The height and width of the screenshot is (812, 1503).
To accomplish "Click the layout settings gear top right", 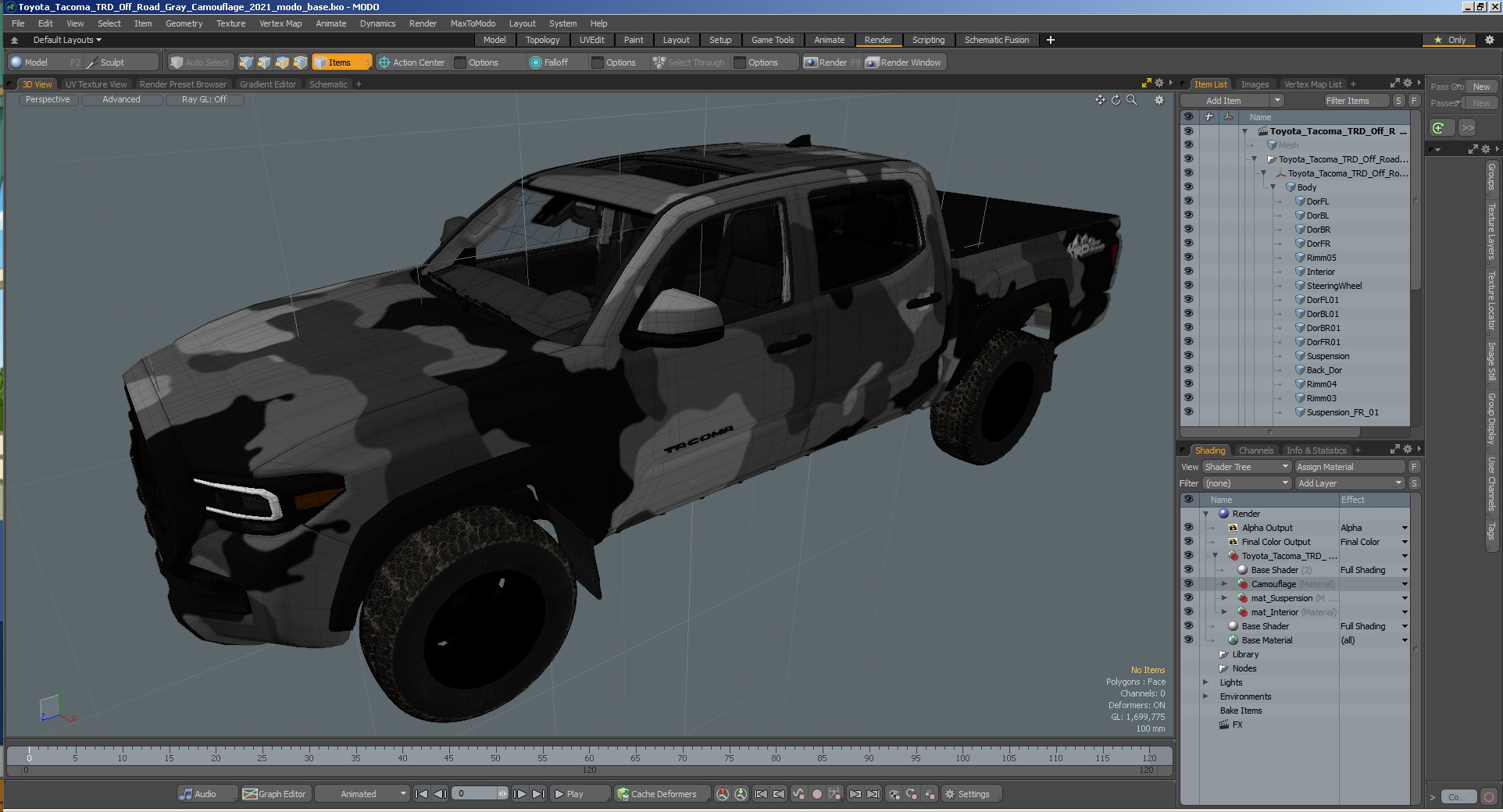I will click(1489, 40).
